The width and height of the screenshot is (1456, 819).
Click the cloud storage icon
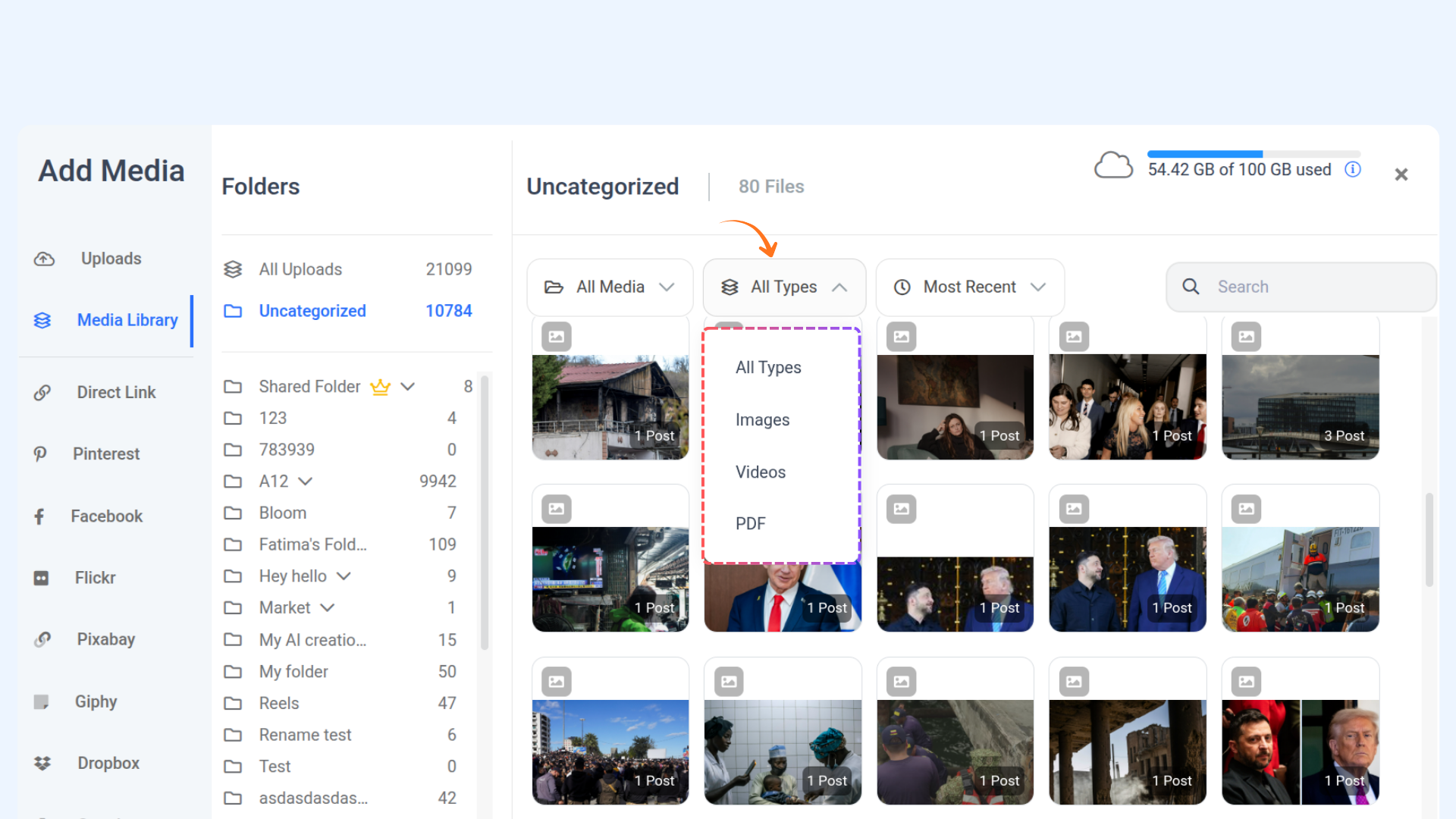point(1113,165)
